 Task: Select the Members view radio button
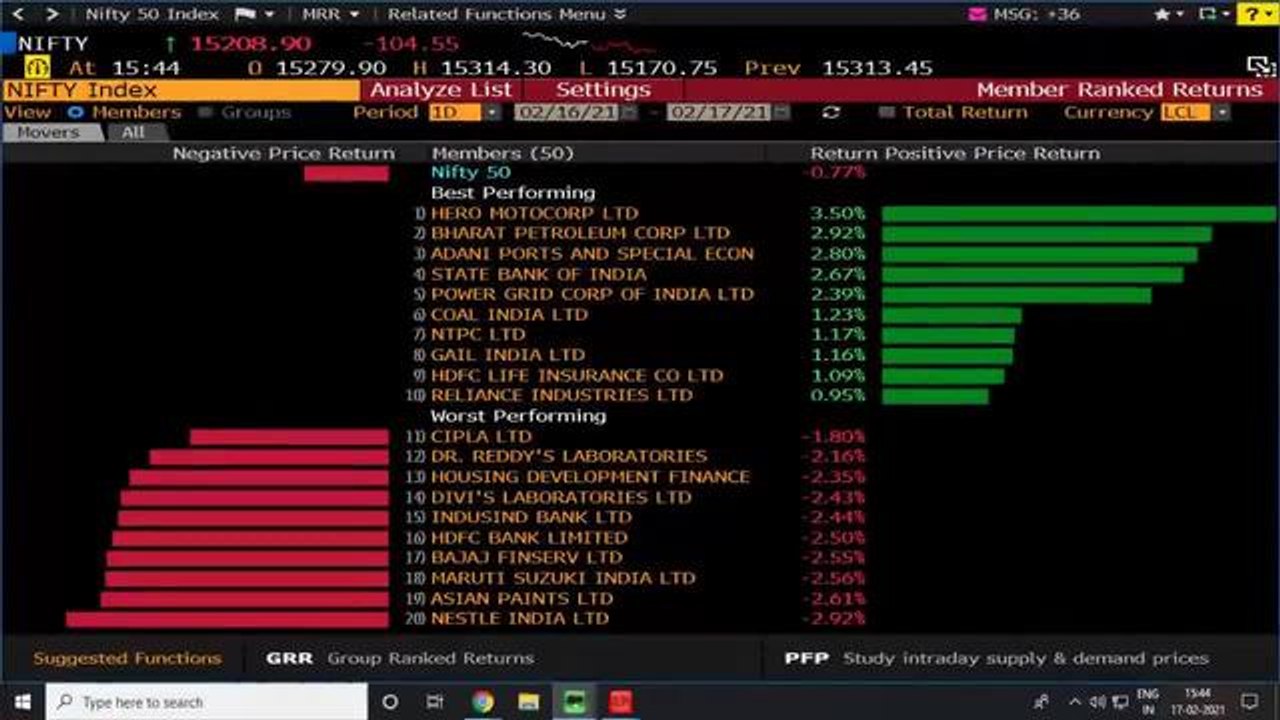(x=74, y=112)
